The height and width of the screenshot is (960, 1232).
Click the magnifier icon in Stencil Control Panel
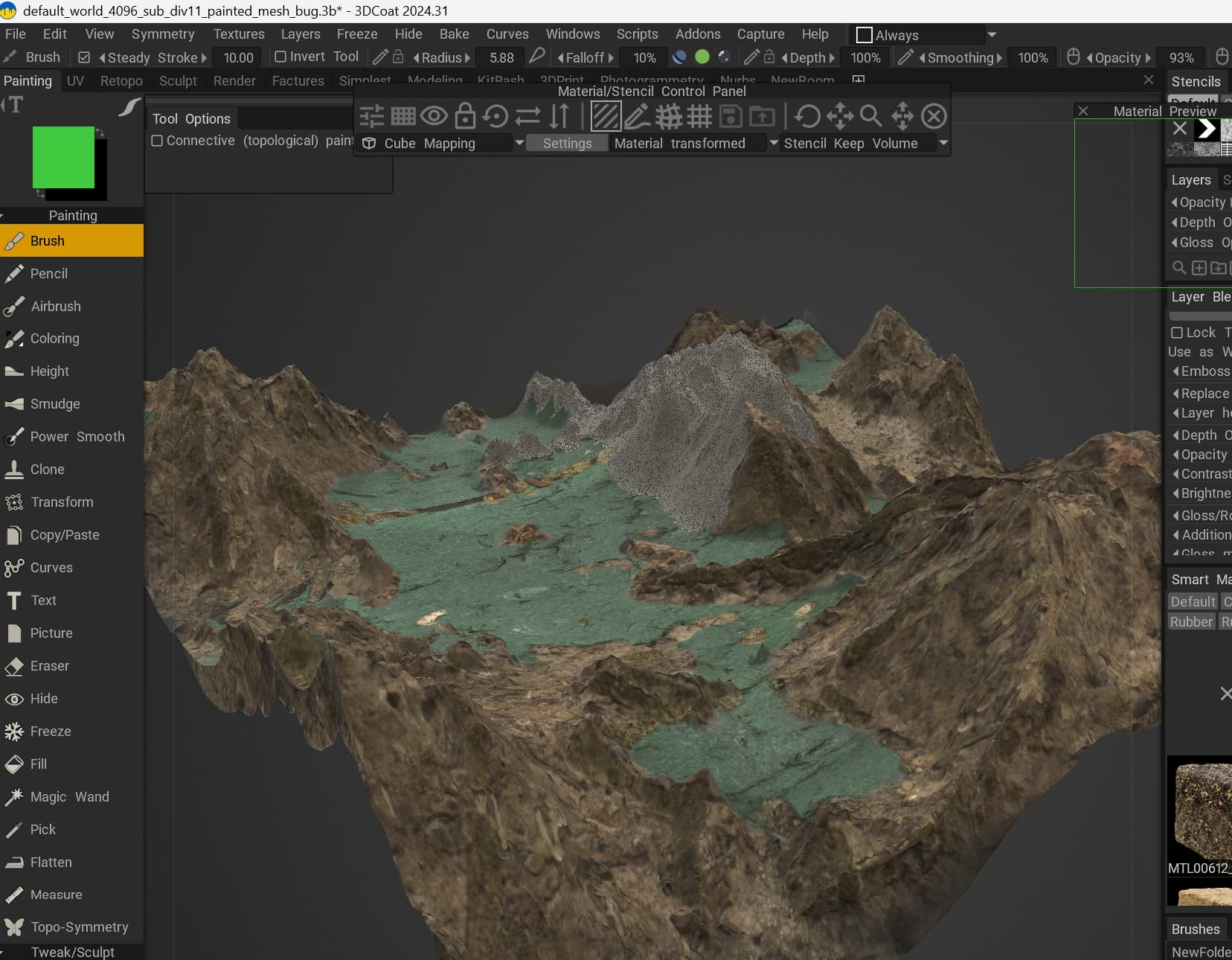point(870,116)
